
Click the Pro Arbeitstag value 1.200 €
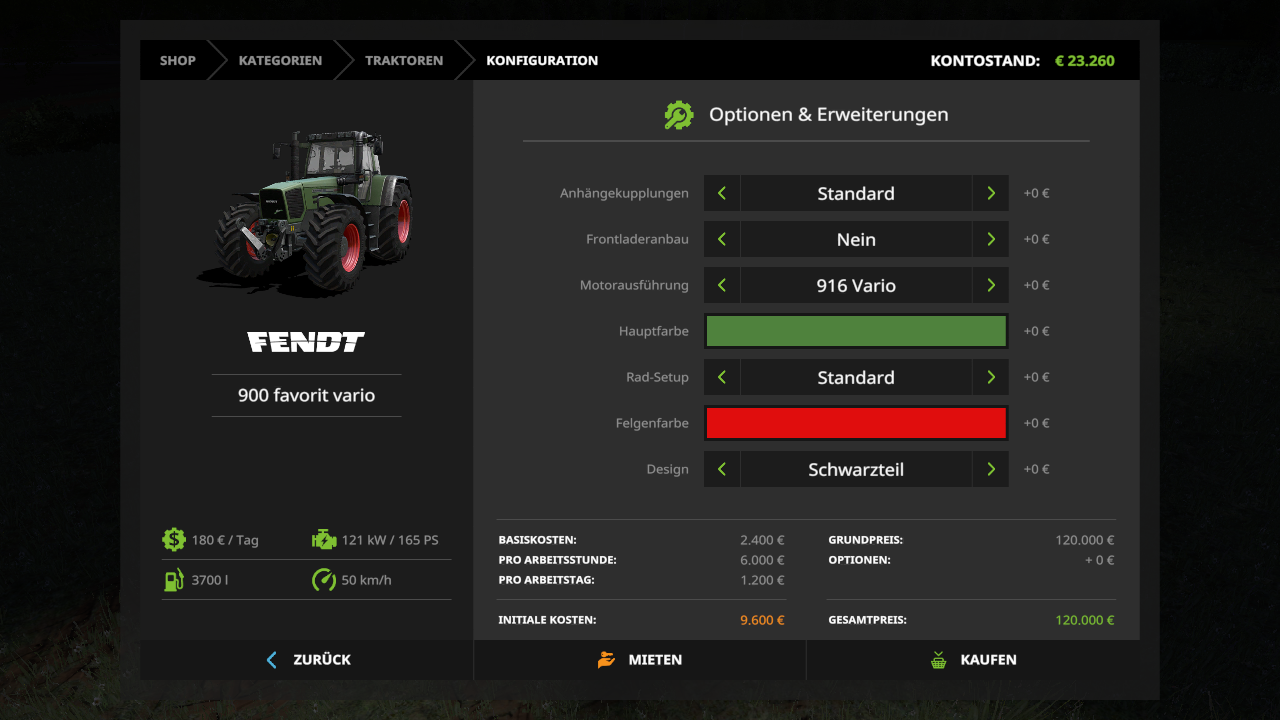click(x=762, y=580)
